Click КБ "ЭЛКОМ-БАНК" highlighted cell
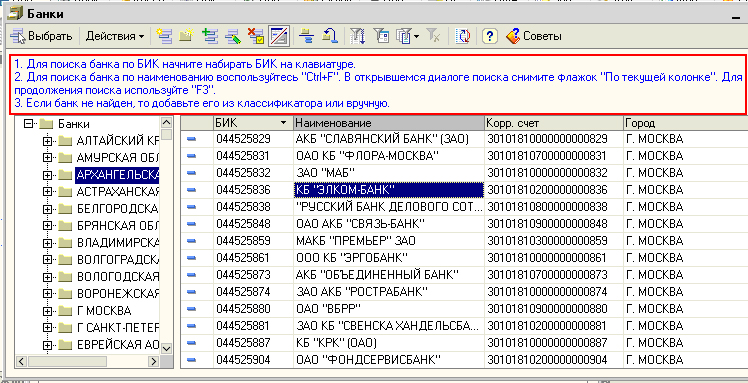 (389, 190)
